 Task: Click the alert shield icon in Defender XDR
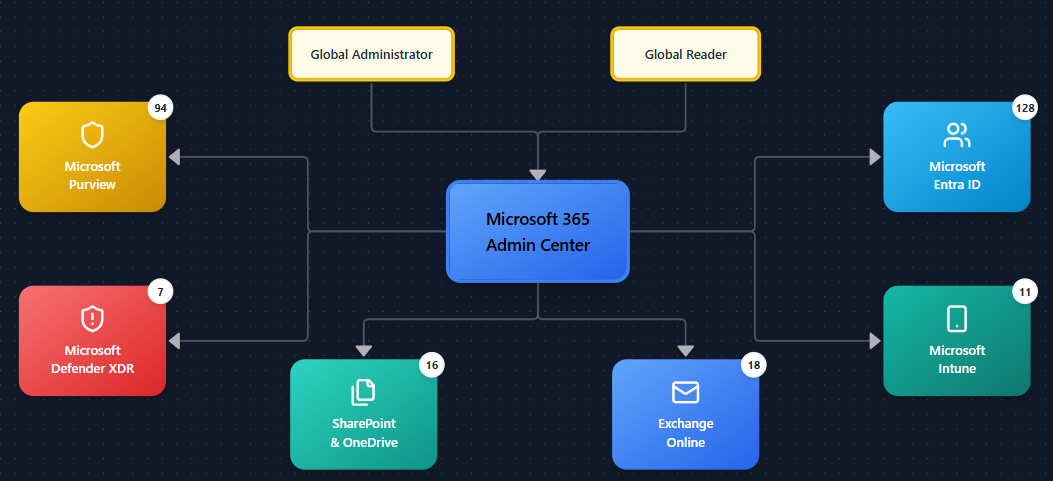pos(92,319)
